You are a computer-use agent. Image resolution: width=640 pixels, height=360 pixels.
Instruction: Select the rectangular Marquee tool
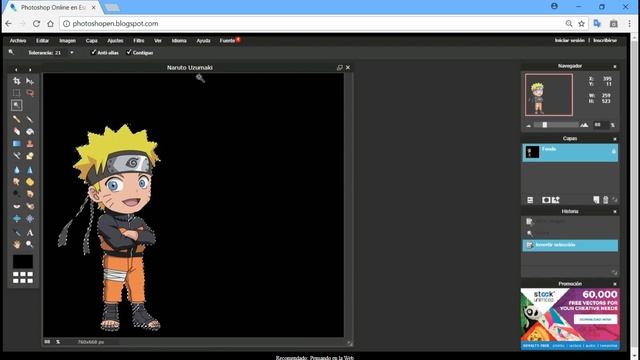click(x=16, y=93)
